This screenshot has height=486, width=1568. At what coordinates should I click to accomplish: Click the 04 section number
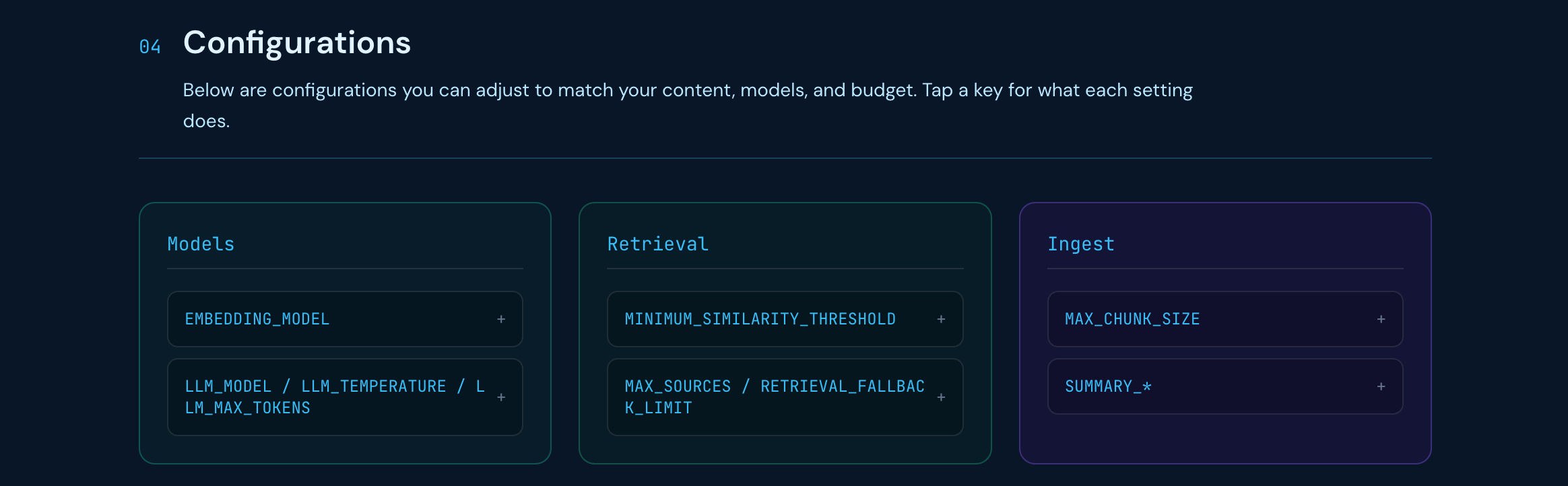tap(150, 46)
